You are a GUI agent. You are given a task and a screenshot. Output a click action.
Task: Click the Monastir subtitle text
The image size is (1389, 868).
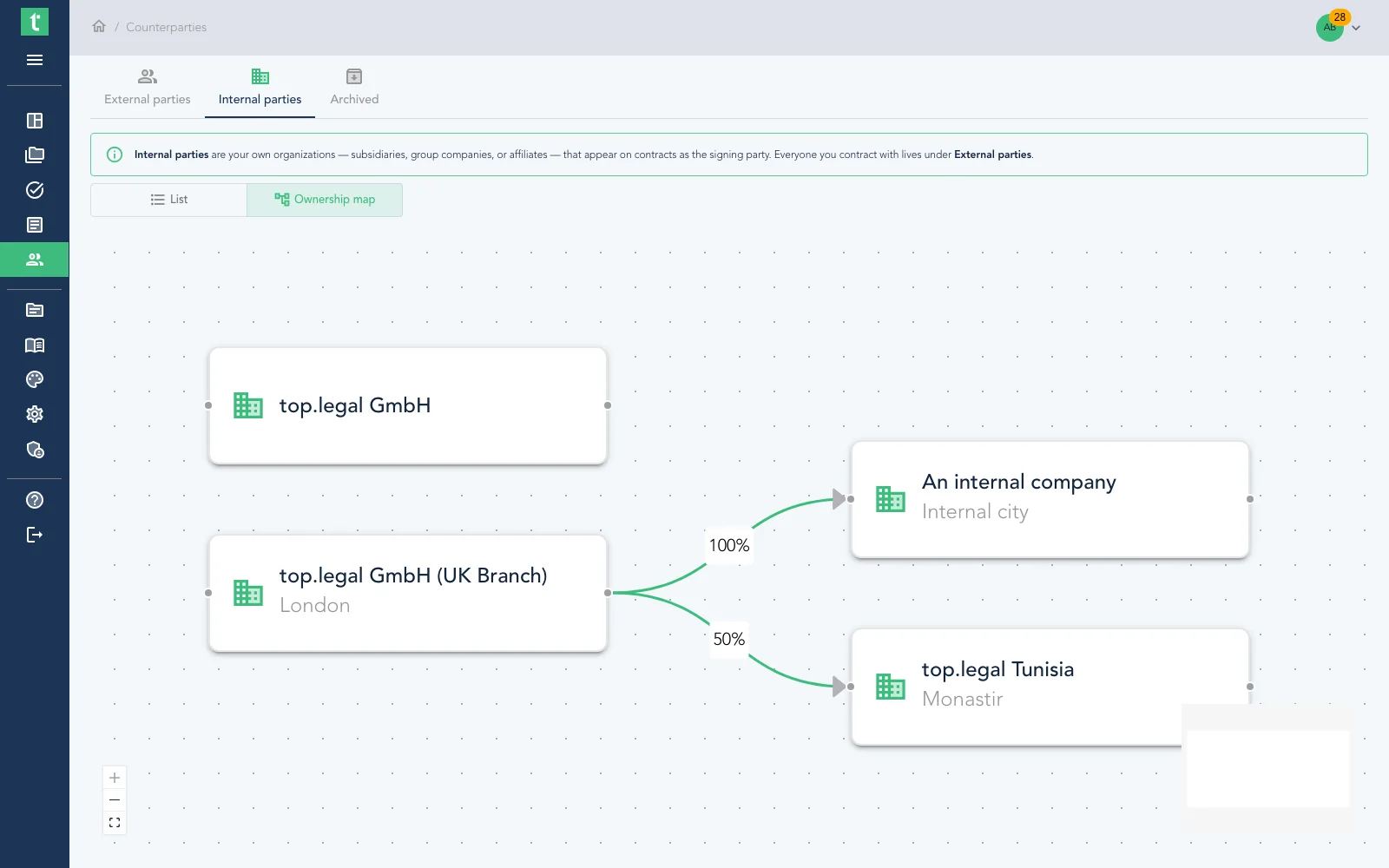pyautogui.click(x=963, y=700)
